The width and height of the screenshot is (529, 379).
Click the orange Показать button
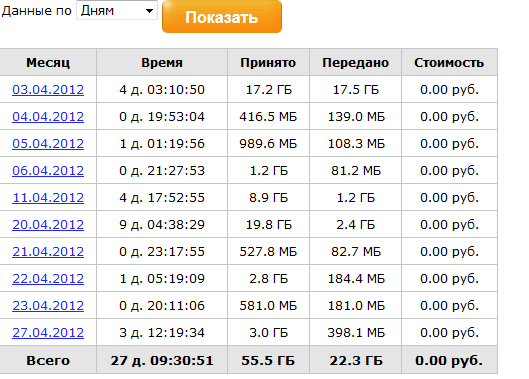222,17
